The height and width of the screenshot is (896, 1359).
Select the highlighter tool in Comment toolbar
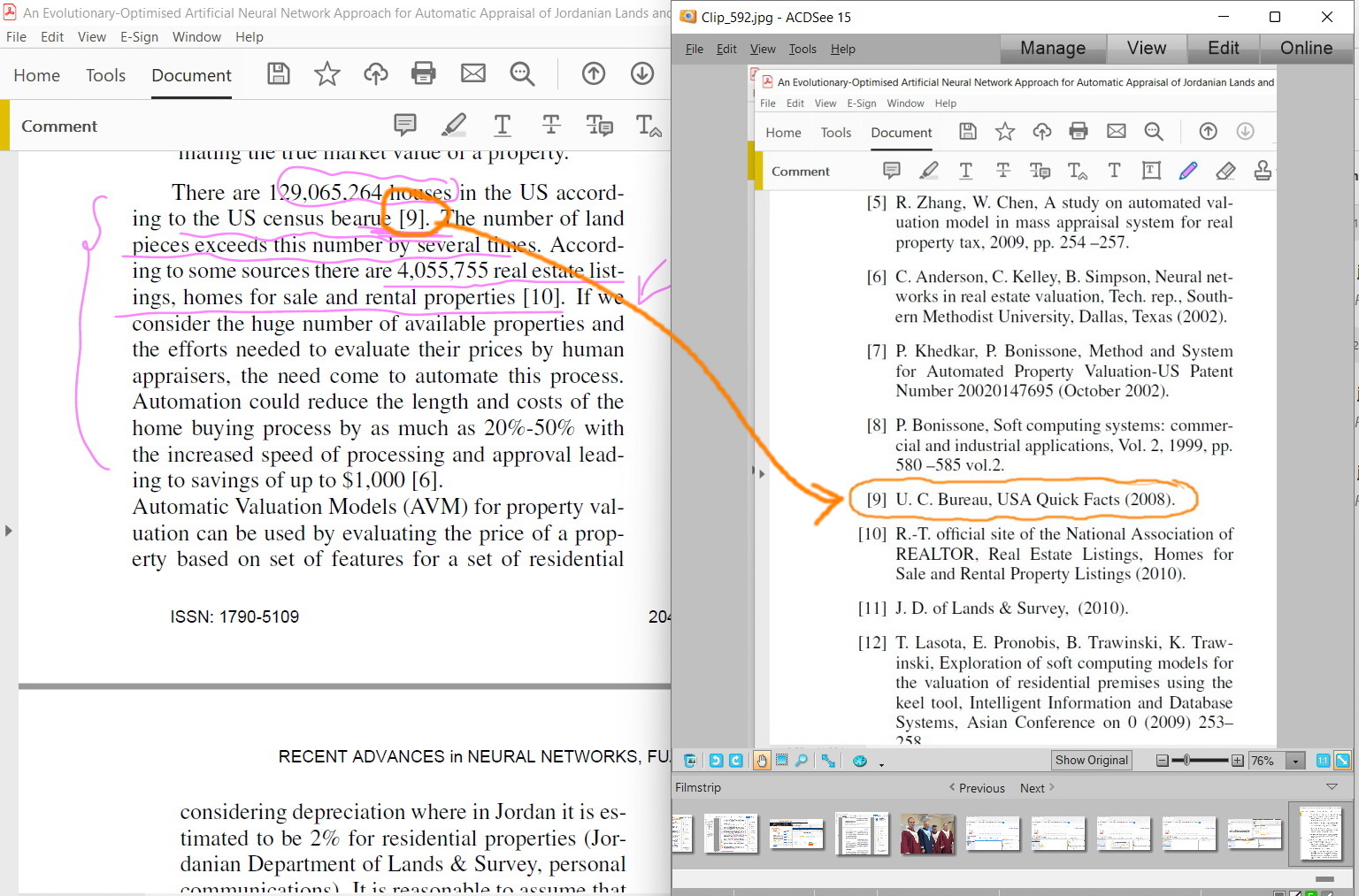pyautogui.click(x=930, y=170)
